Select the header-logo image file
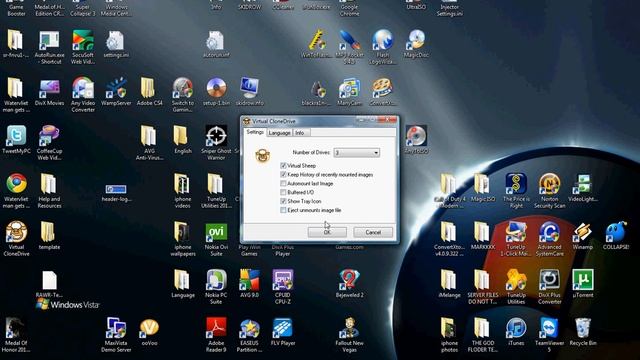640x360 pixels. click(116, 193)
